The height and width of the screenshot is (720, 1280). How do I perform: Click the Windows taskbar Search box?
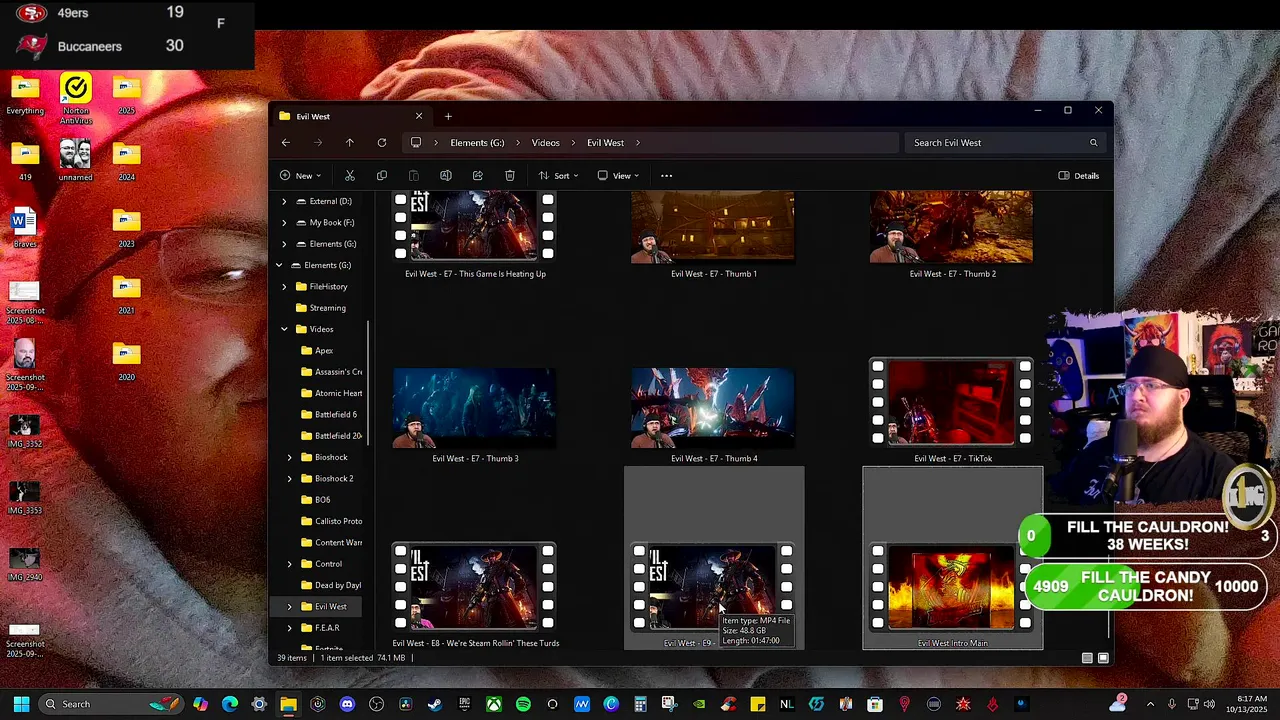(x=111, y=704)
